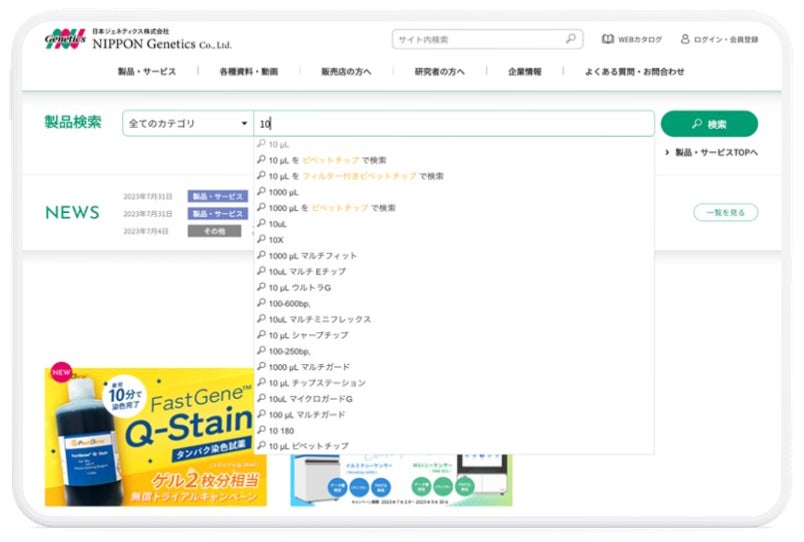The width and height of the screenshot is (804, 542).
Task: Open the sequencer campaign banner
Action: pos(401,480)
